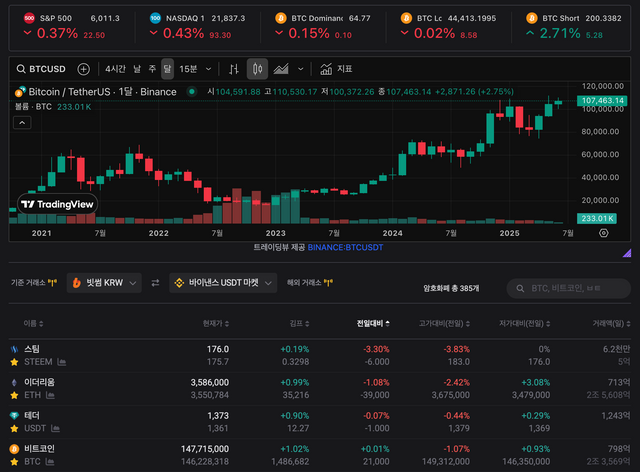
Task: Sort table by 김프 column
Action: pos(299,323)
